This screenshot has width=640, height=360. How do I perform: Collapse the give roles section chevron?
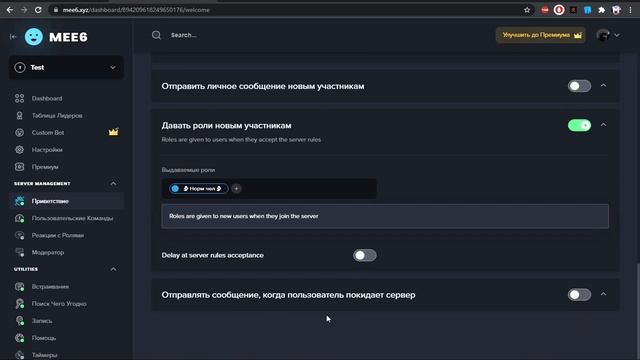603,125
